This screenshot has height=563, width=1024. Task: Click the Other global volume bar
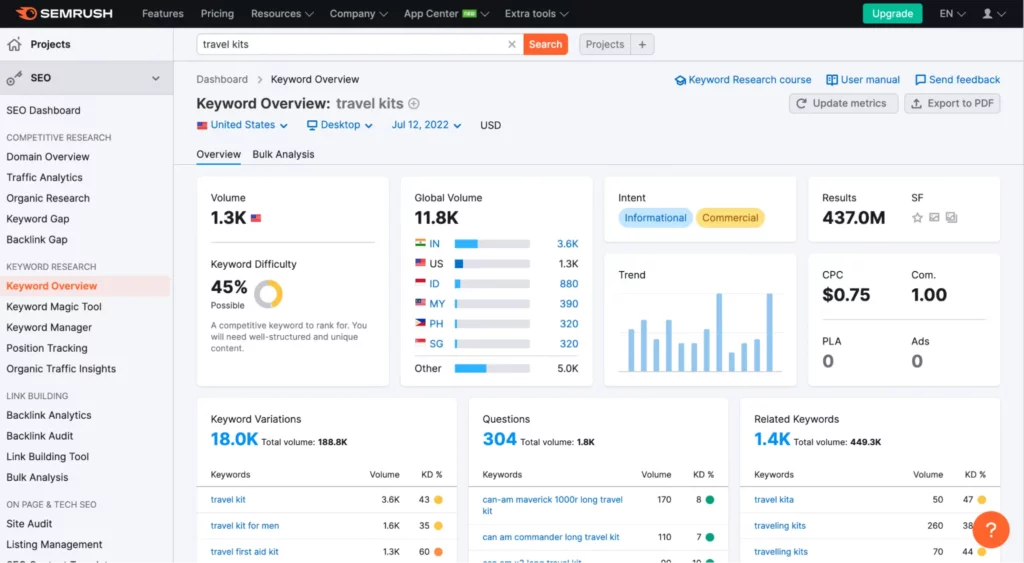[x=492, y=368]
